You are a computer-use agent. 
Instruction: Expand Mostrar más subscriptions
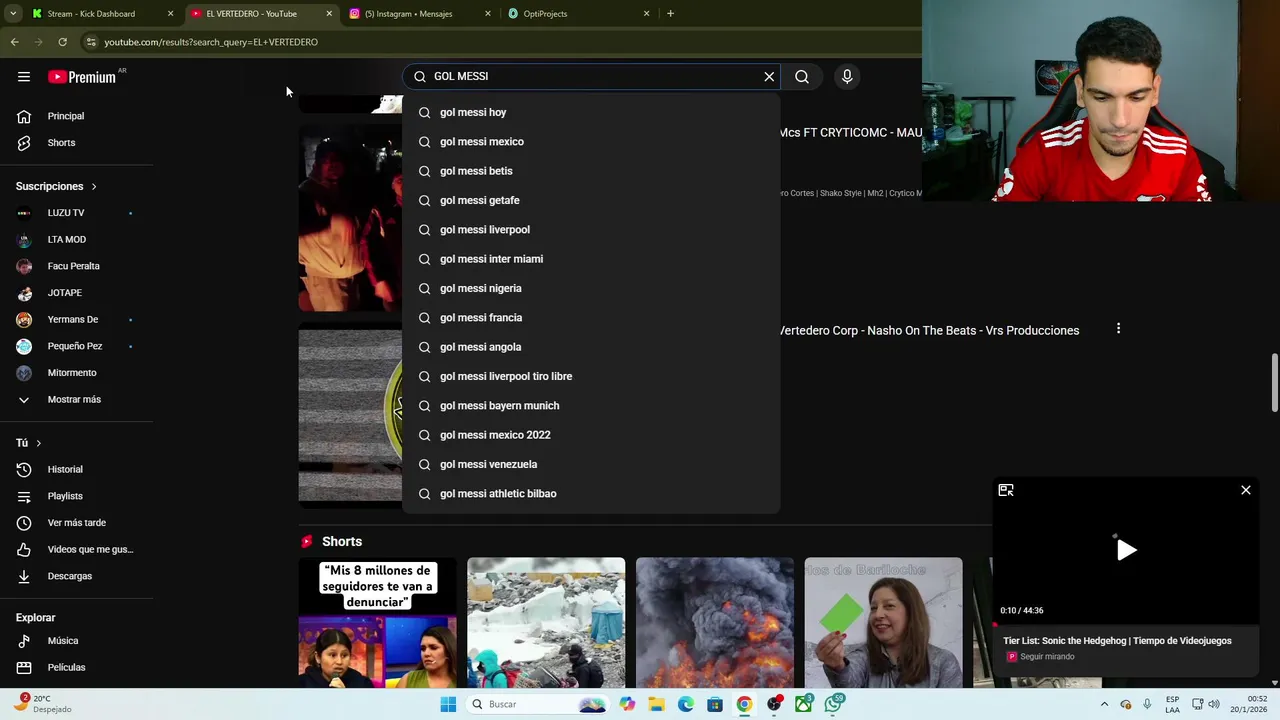coord(76,400)
